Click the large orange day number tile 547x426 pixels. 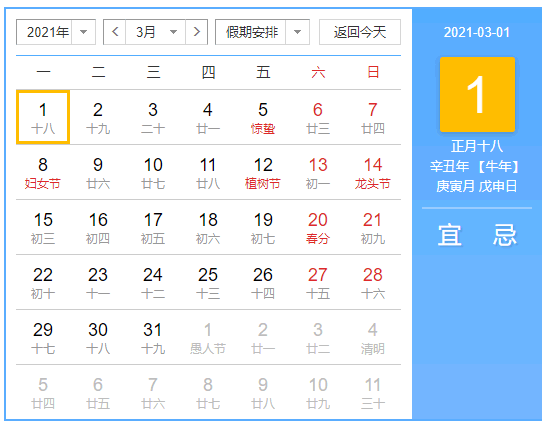(477, 94)
